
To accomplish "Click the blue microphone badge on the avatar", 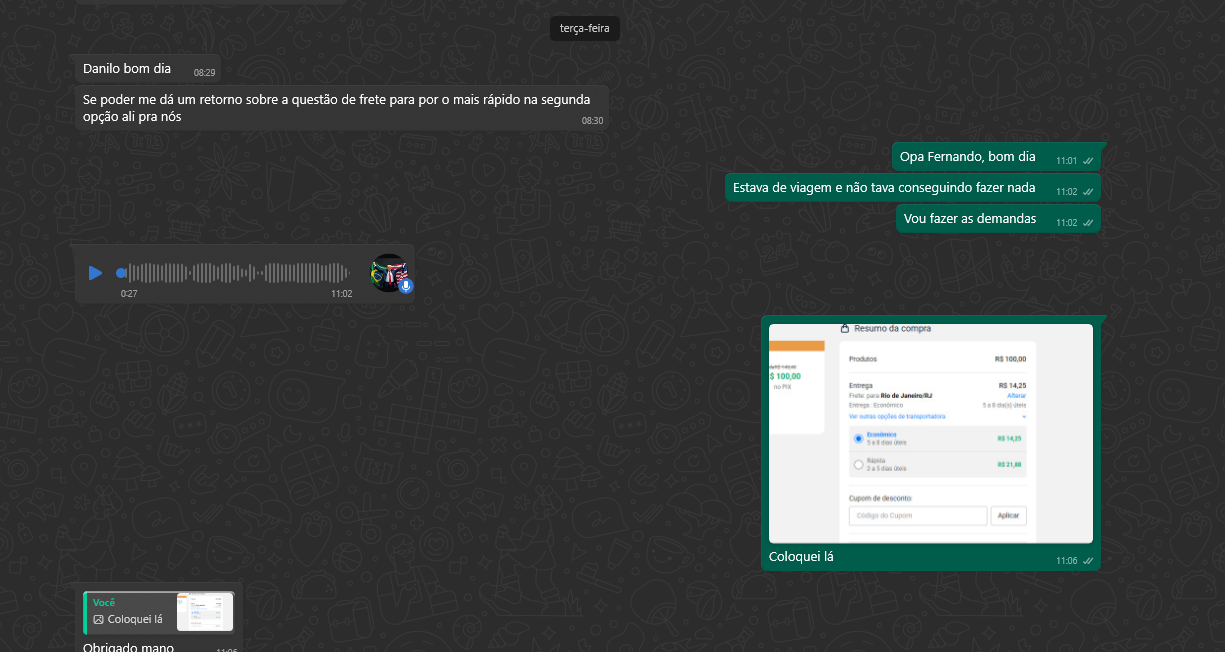I will (406, 286).
